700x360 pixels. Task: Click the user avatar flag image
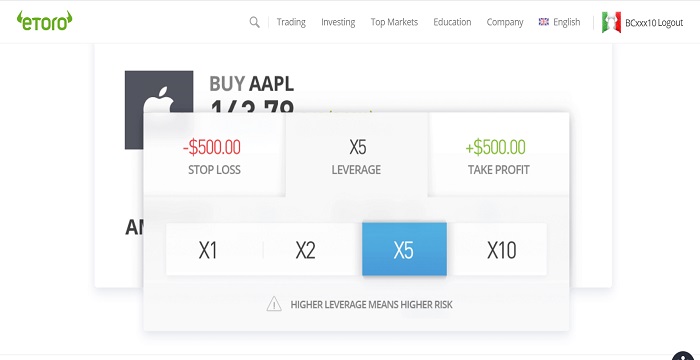pos(611,22)
